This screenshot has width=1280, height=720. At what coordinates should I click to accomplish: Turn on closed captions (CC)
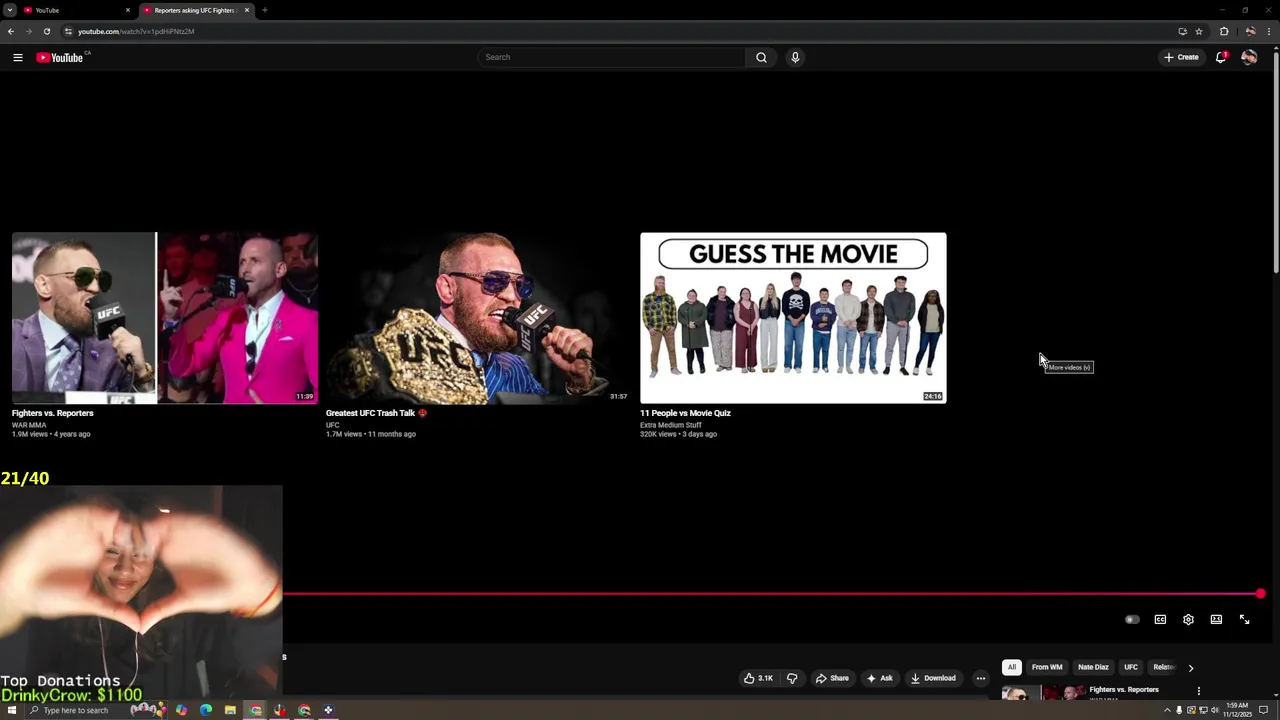point(1160,620)
